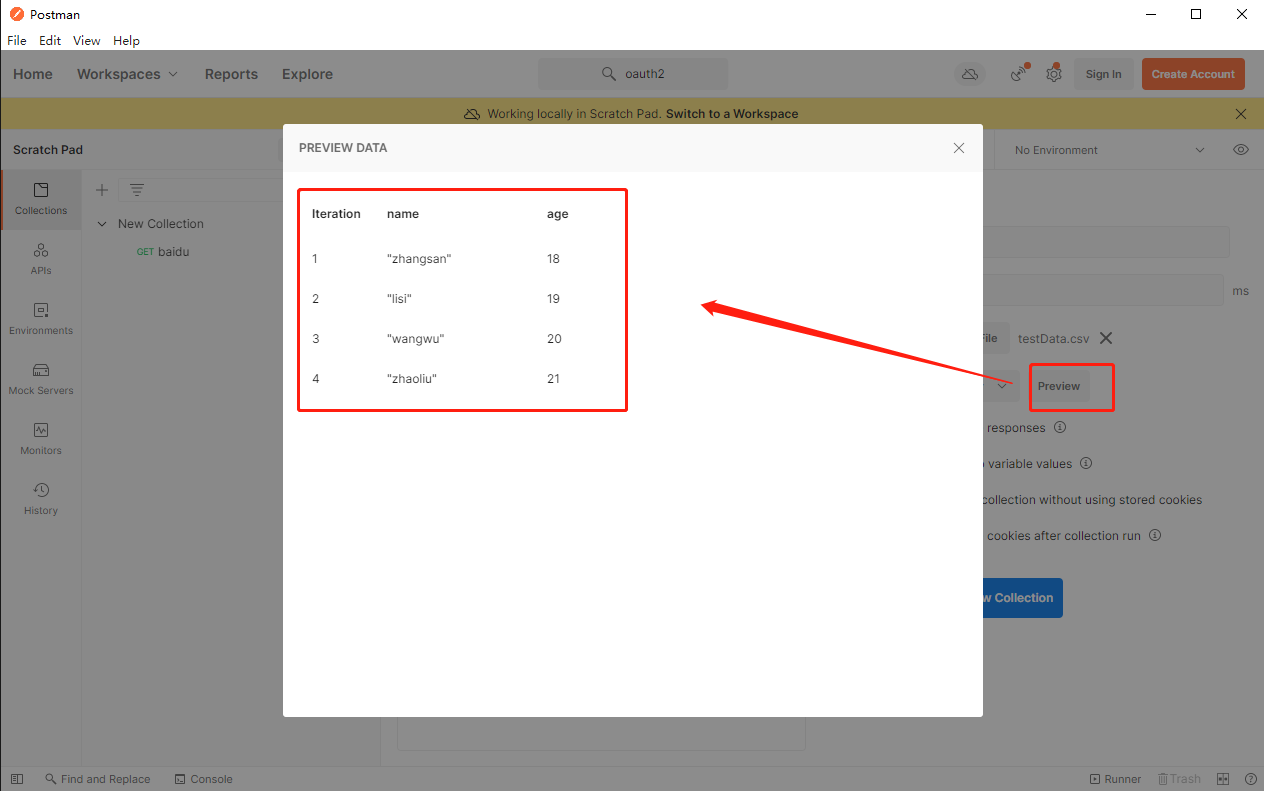Close the Preview Data dialog
The image size is (1264, 791).
(x=959, y=148)
